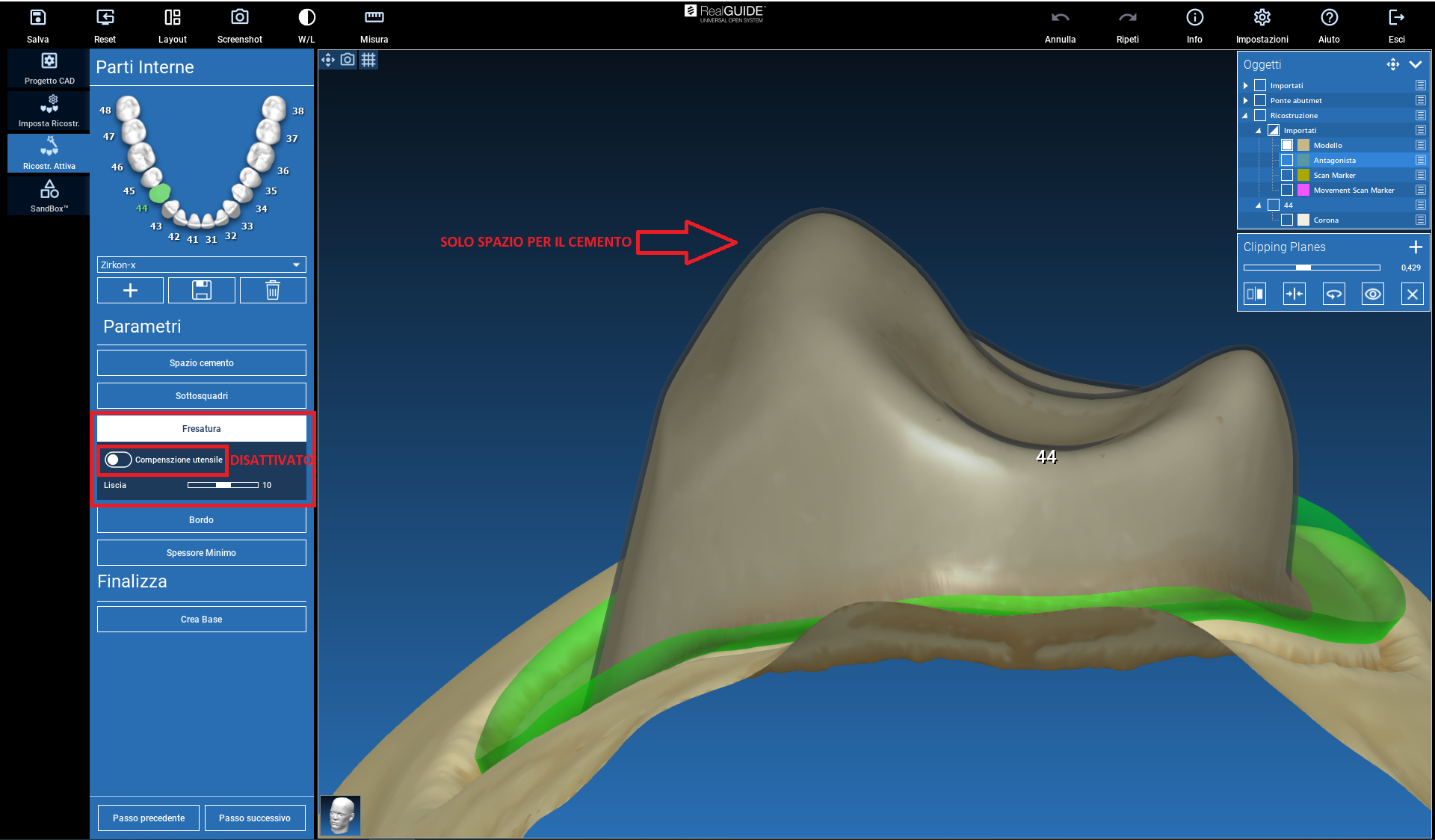Enable the Compensazione utensile toggle
Screen dimensions: 1435x840
[118, 460]
